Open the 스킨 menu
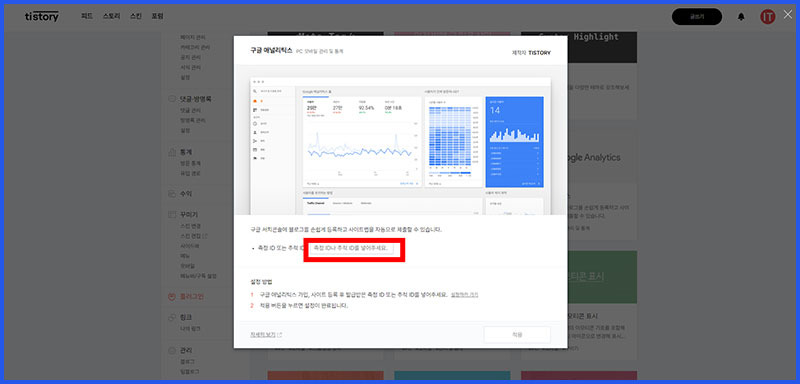The width and height of the screenshot is (800, 384). [136, 16]
